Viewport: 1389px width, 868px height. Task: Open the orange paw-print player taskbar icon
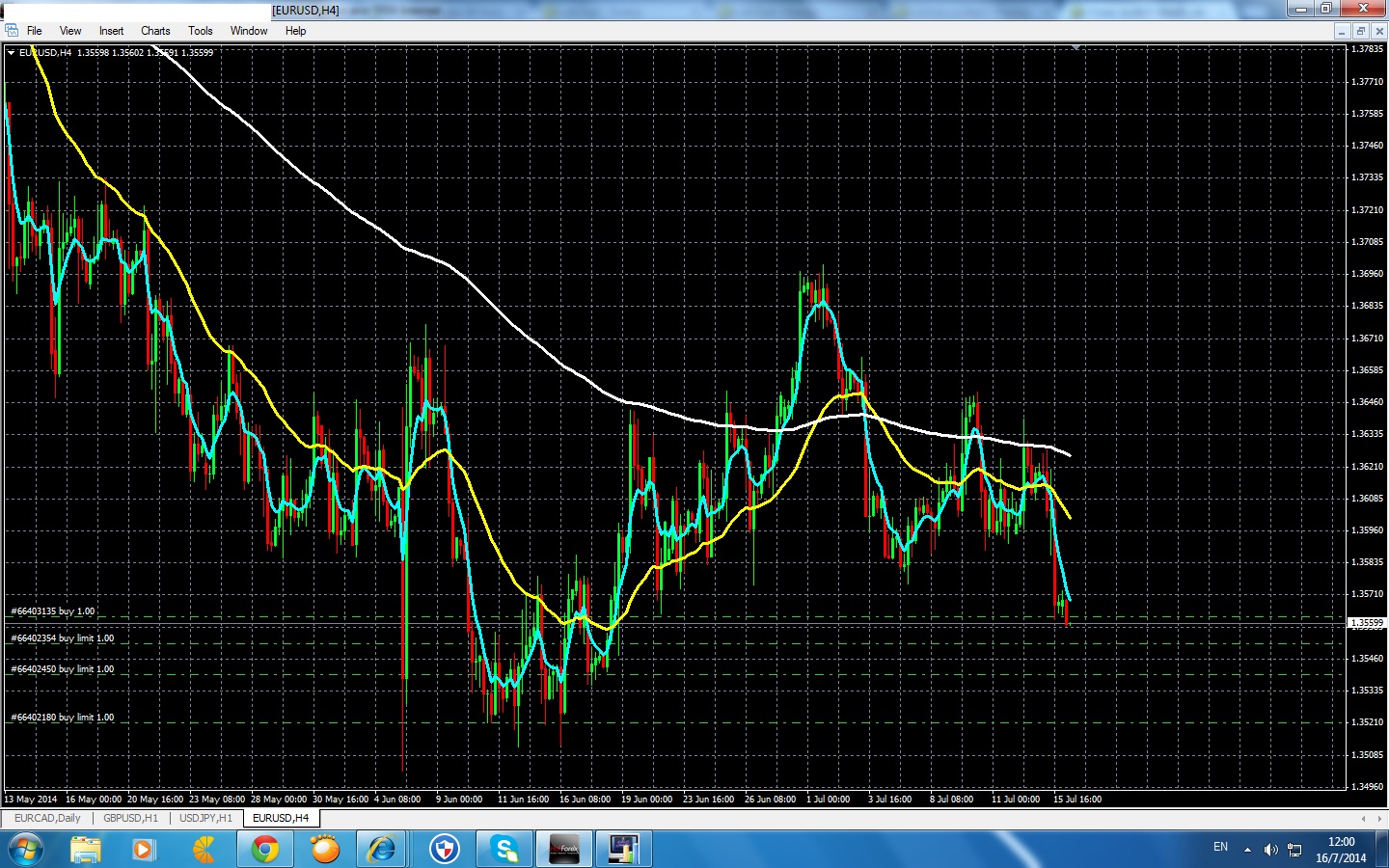coord(325,850)
